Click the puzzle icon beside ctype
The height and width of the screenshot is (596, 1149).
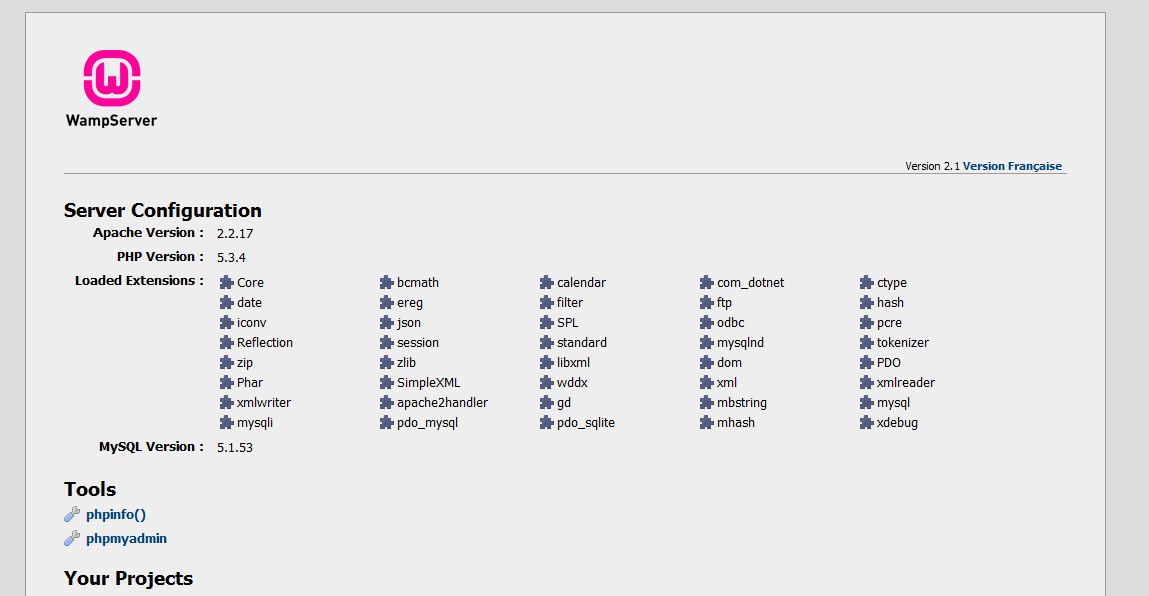[x=867, y=282]
